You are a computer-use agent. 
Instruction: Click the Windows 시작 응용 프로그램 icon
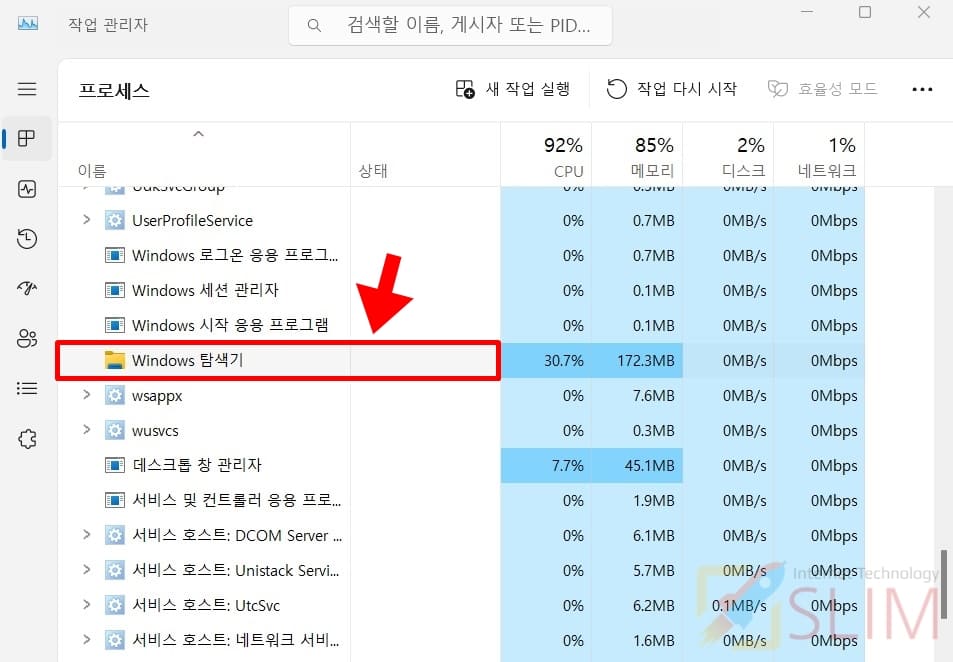coord(114,325)
